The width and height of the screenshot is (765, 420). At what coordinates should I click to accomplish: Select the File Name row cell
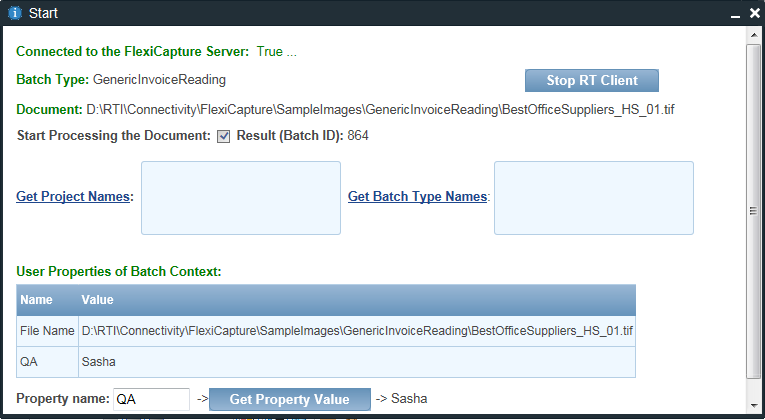pos(47,330)
